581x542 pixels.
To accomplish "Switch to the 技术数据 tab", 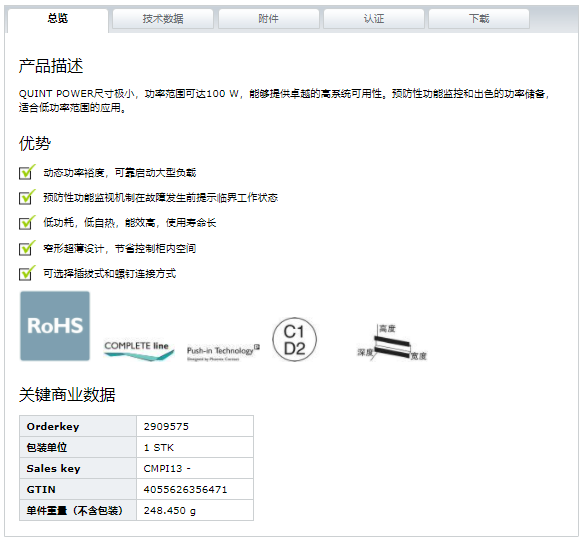I will (x=163, y=19).
